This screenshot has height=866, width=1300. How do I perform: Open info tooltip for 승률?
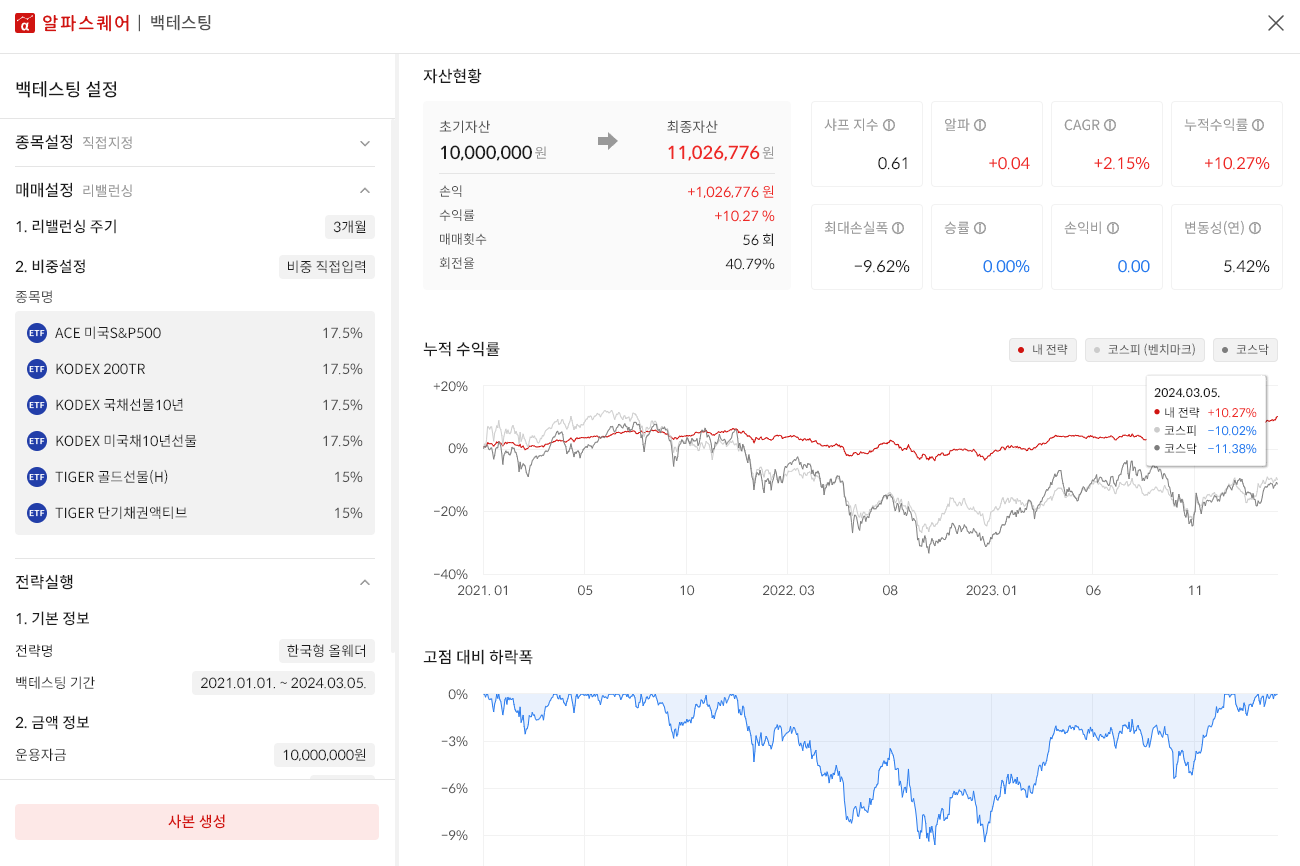coord(980,228)
